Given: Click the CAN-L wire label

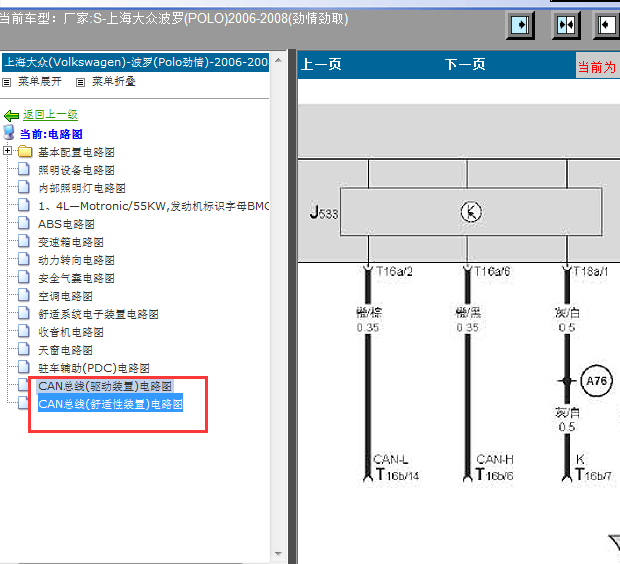Looking at the screenshot, I should 391,460.
